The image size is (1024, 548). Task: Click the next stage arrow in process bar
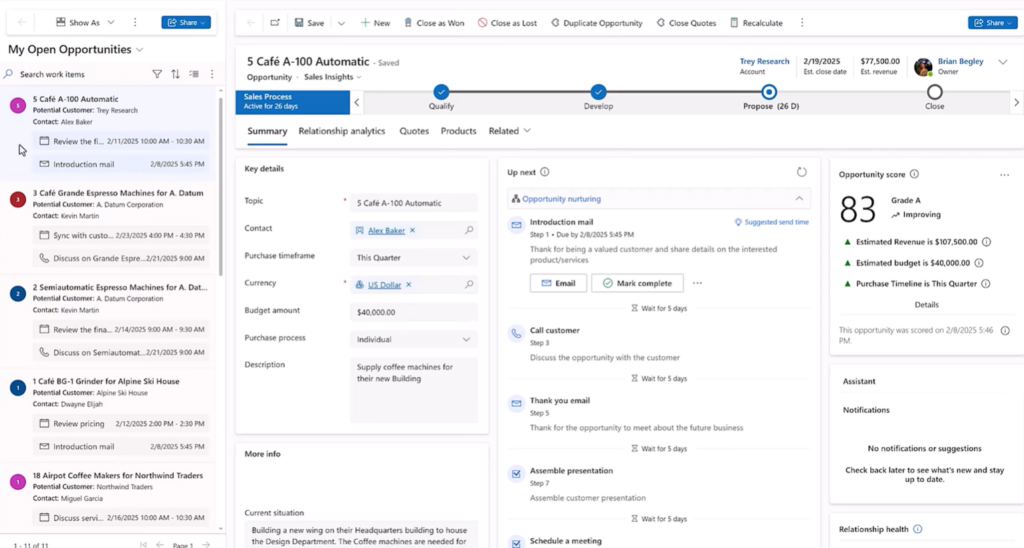[x=1016, y=103]
